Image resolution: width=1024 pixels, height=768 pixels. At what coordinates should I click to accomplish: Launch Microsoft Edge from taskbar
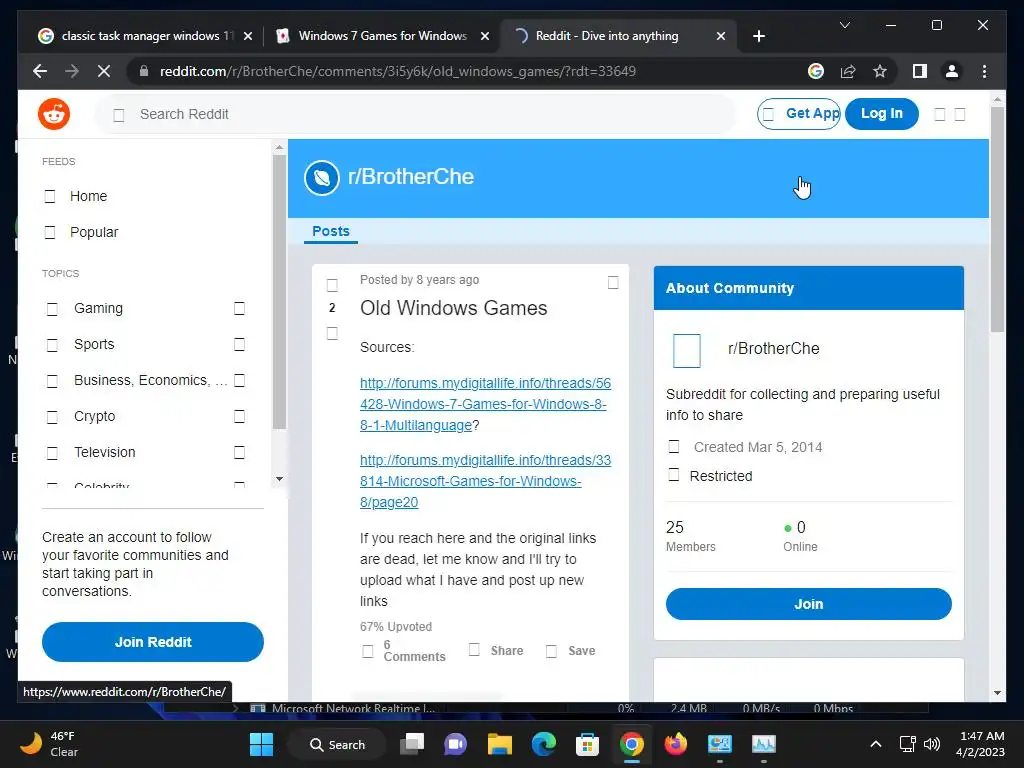543,744
